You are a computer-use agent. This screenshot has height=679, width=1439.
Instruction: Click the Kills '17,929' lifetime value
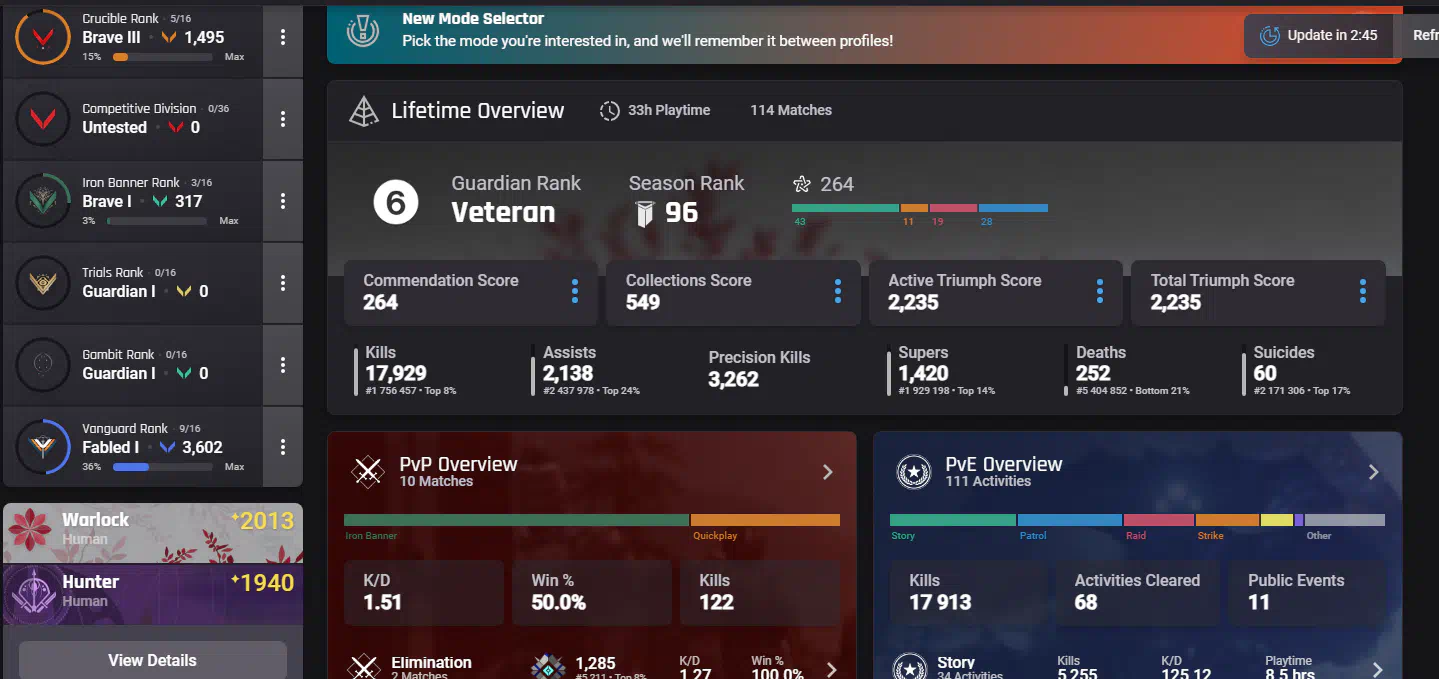click(x=396, y=373)
